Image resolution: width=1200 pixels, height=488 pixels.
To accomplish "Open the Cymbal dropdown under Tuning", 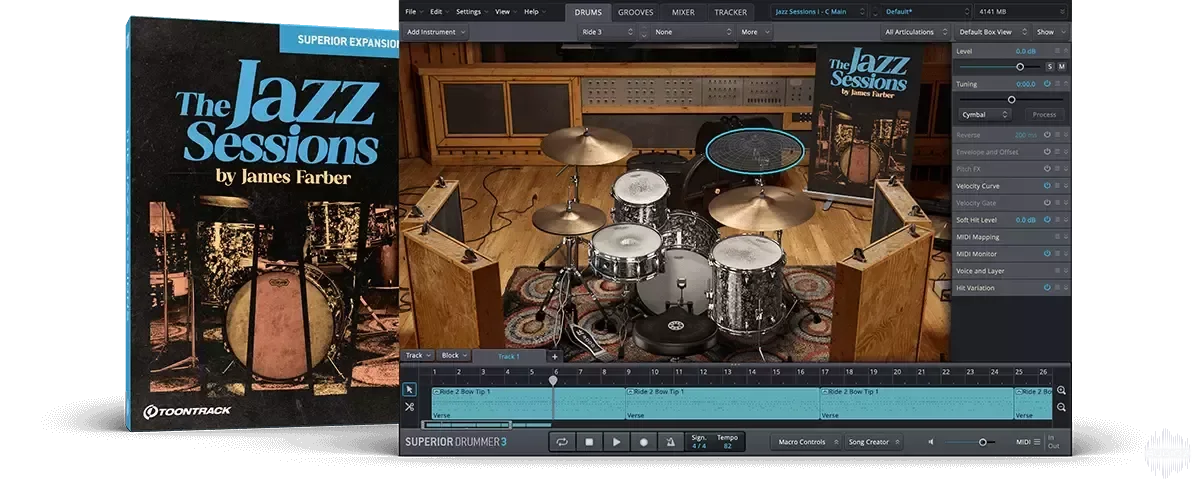I will (x=984, y=115).
